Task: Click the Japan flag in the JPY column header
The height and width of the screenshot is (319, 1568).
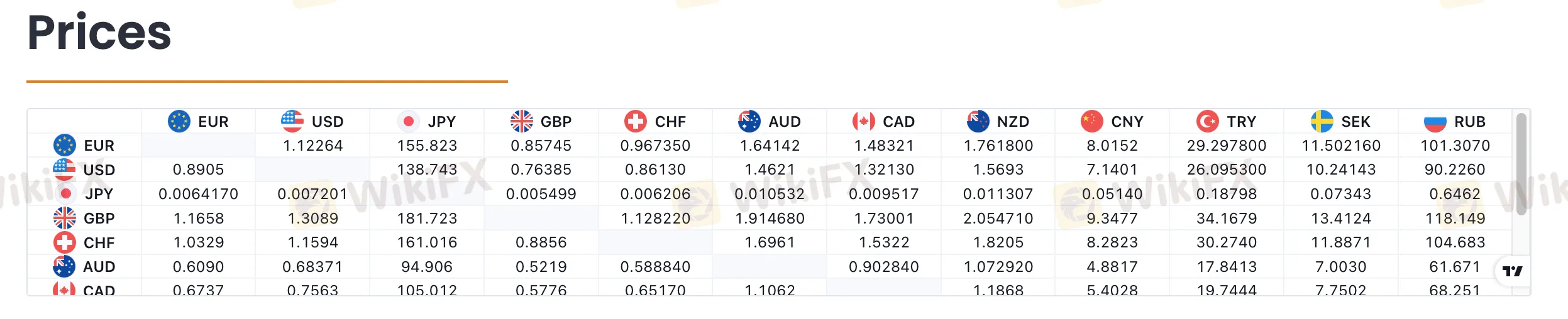Action: 409,121
